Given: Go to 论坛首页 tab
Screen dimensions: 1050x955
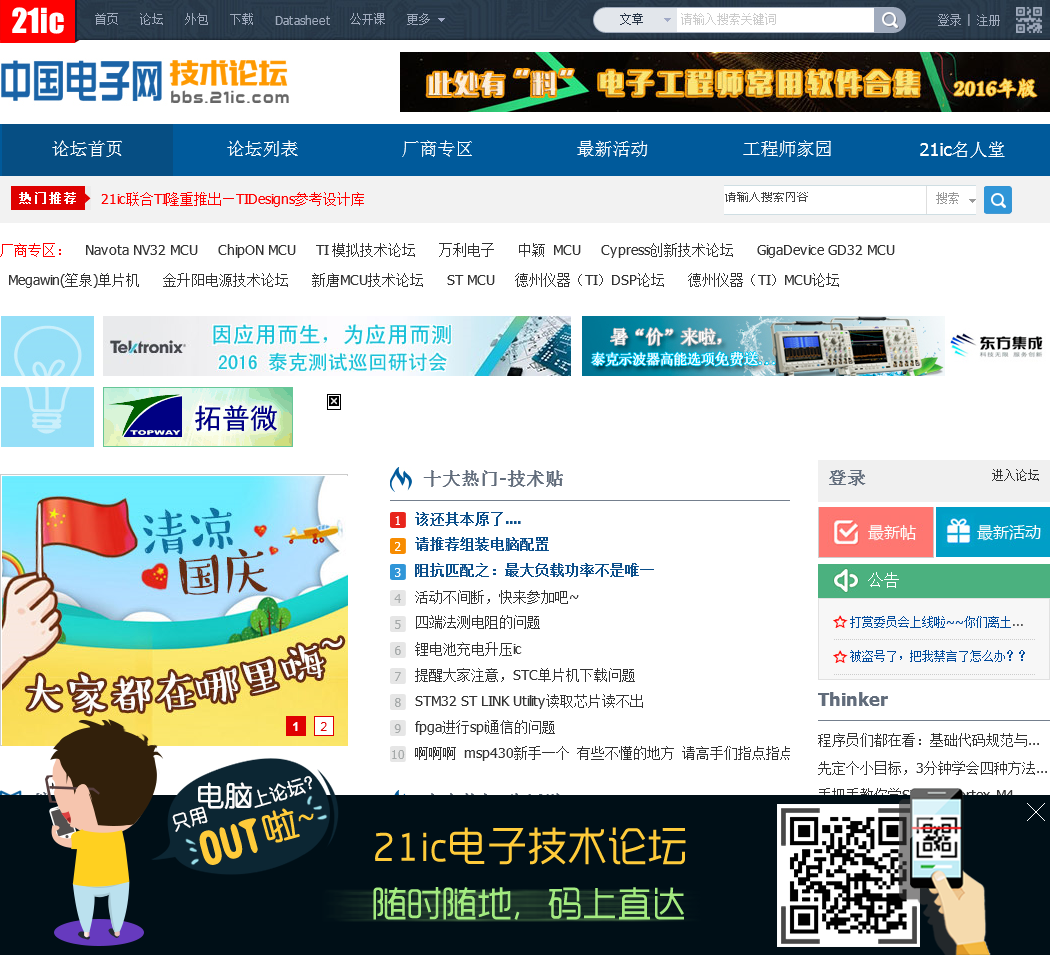Looking at the screenshot, I should [x=87, y=149].
